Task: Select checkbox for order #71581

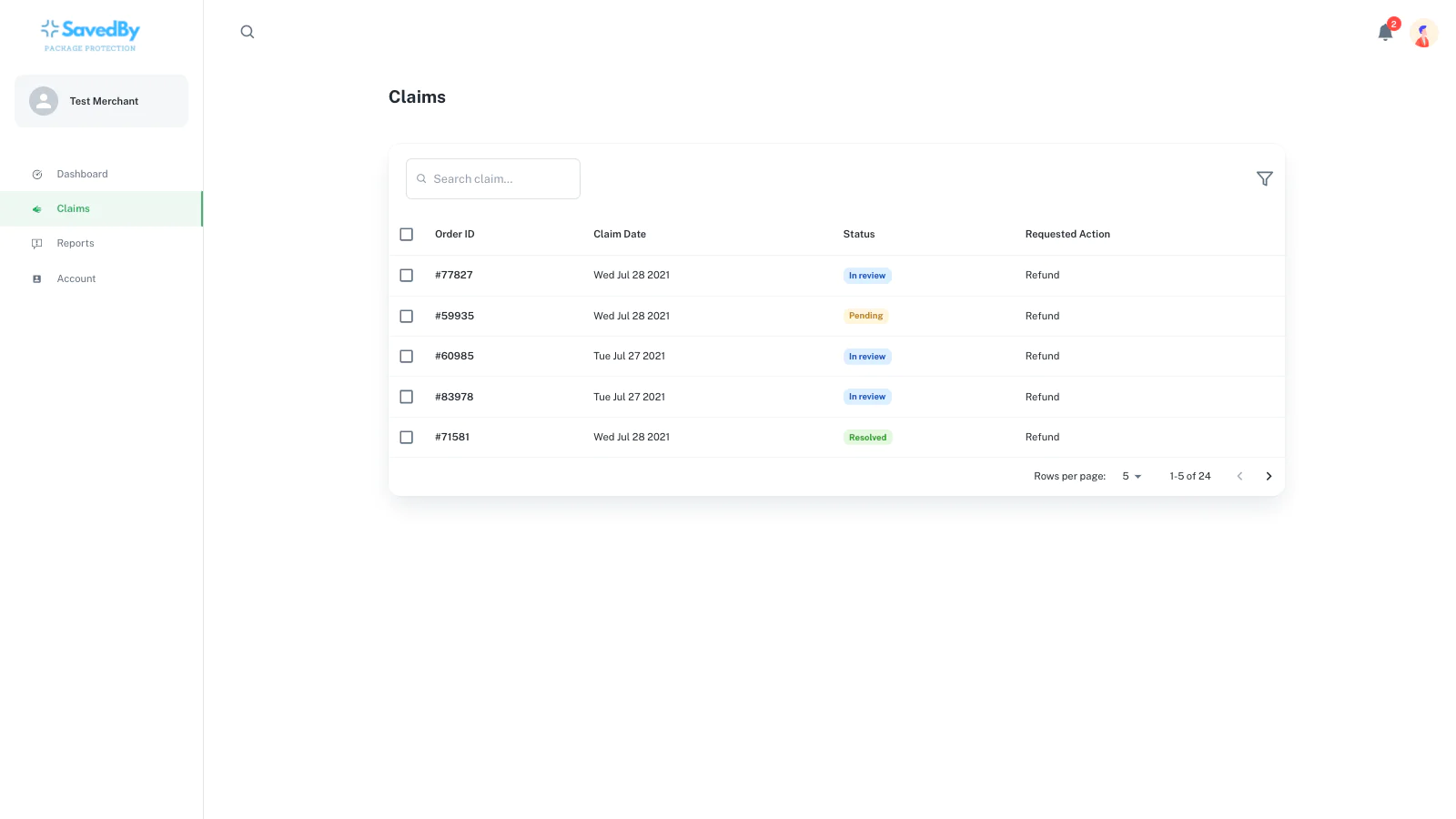Action: click(x=407, y=438)
